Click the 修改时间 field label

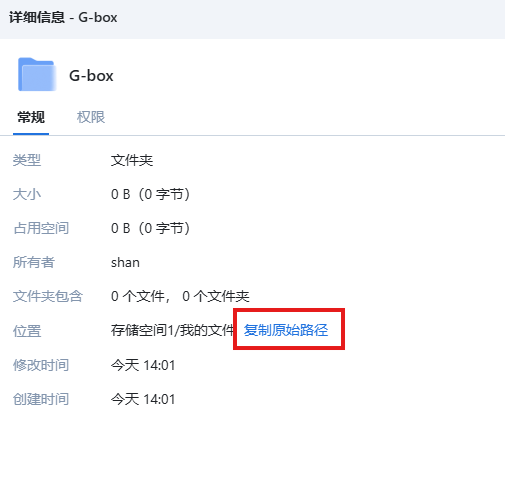[41, 365]
